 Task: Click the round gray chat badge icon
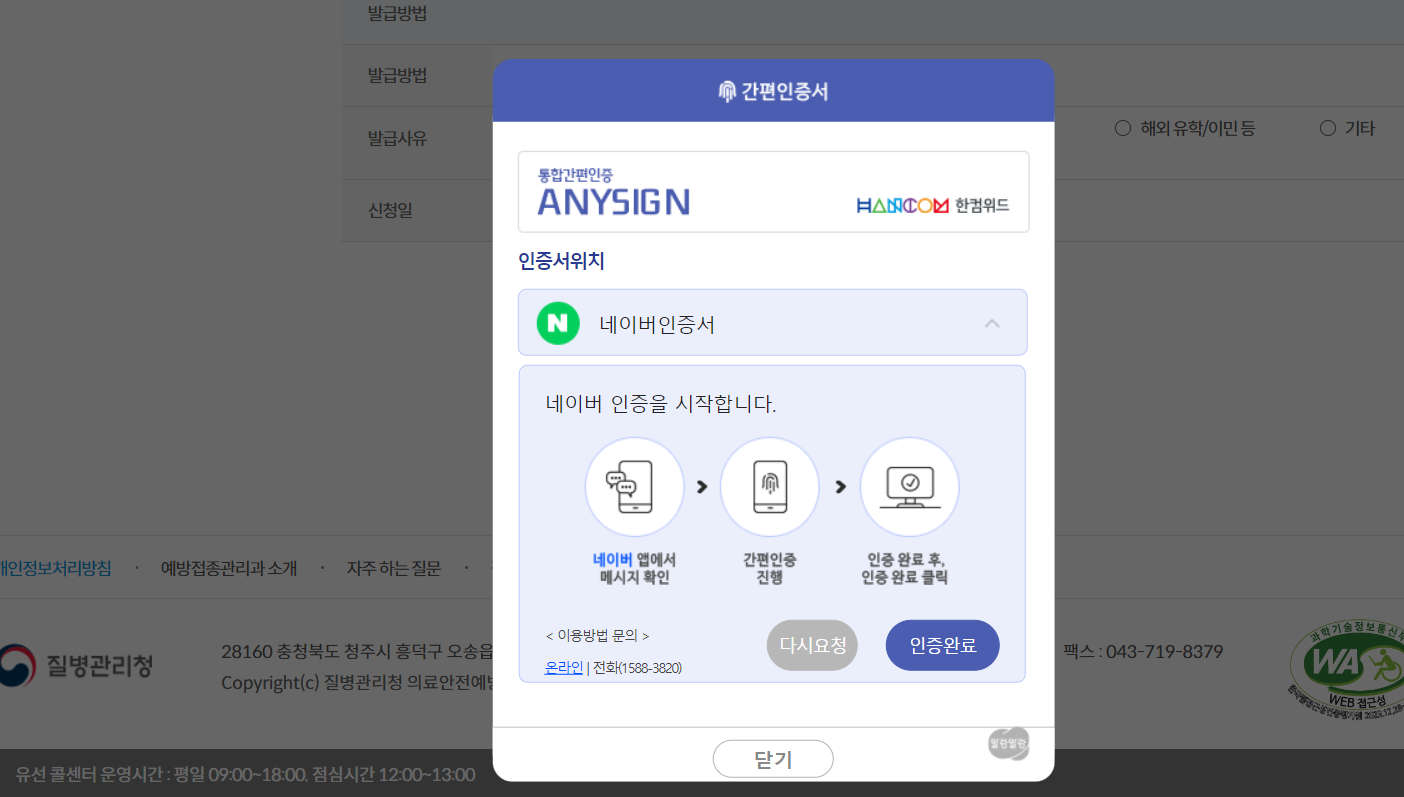click(1009, 744)
